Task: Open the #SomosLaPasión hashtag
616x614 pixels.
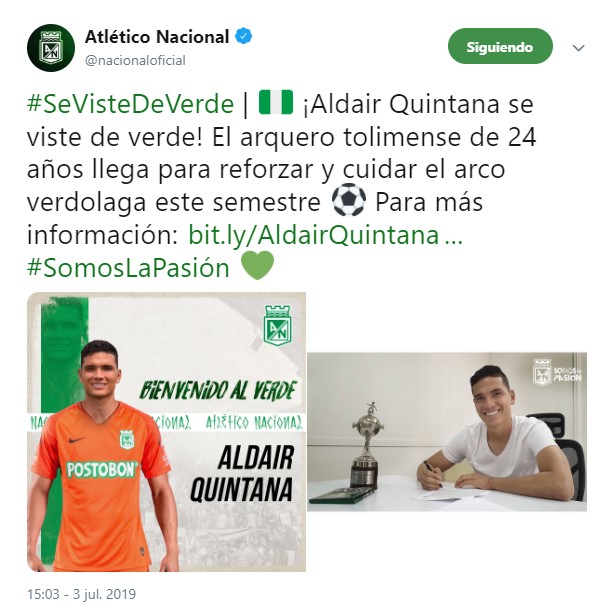Action: pyautogui.click(x=128, y=268)
